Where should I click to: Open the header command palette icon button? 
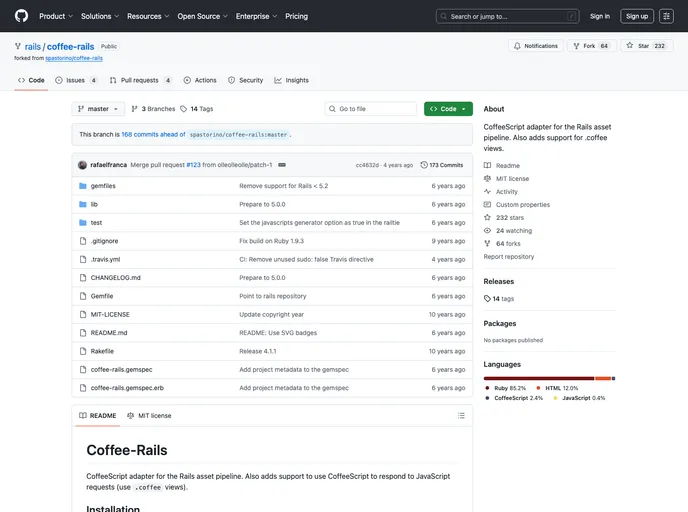(666, 16)
